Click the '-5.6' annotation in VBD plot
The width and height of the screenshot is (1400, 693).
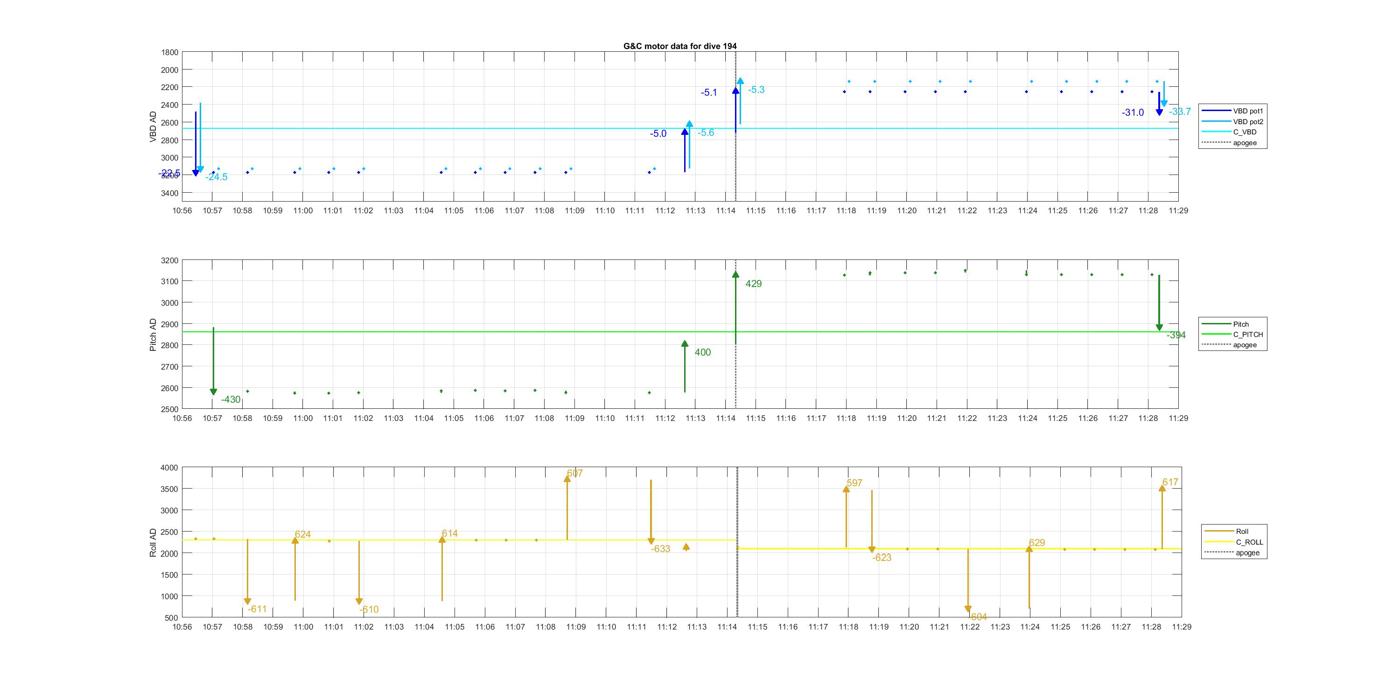[x=706, y=133]
